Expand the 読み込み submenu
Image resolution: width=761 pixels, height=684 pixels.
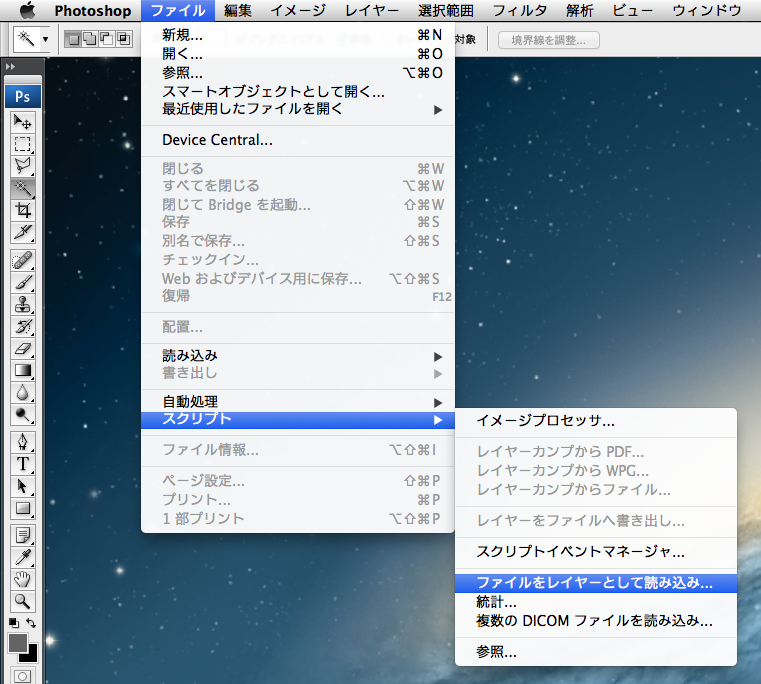point(298,356)
